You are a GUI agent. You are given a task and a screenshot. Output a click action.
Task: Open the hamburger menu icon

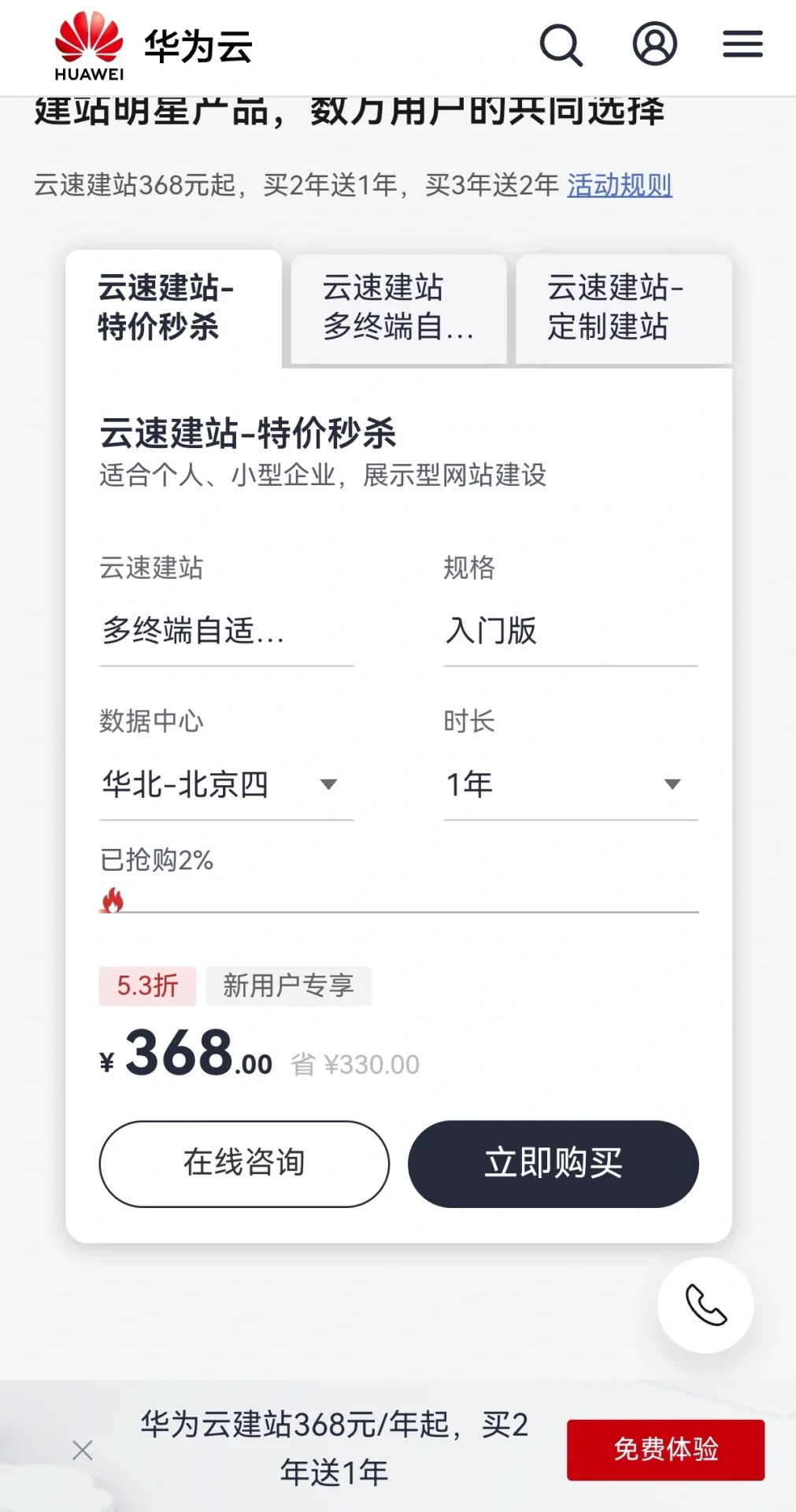pos(742,44)
